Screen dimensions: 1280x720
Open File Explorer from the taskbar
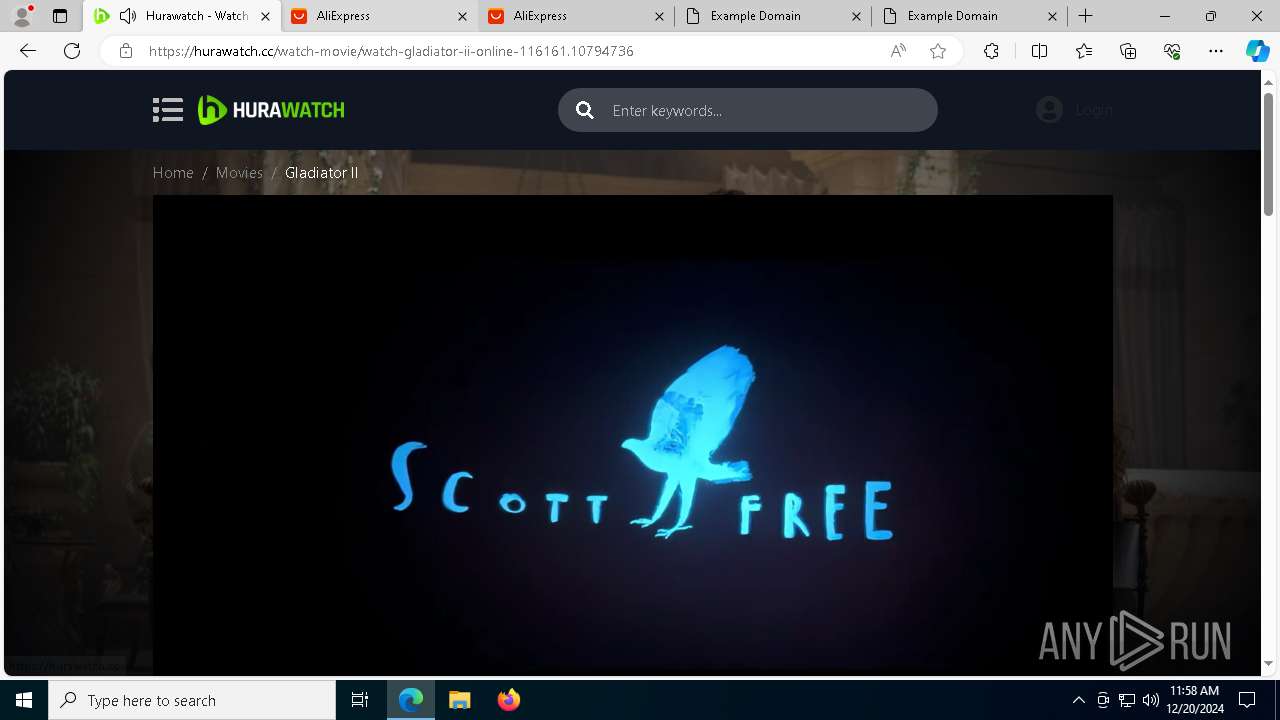click(x=459, y=700)
